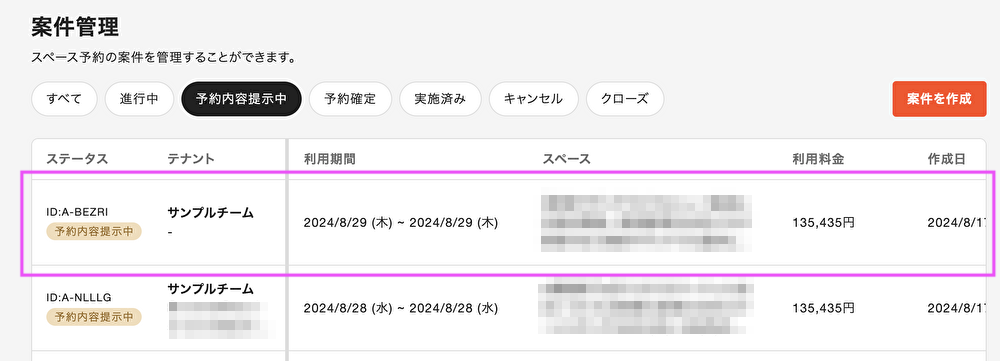Click 予約内容提示中 badge under ID:A-NLLLG
This screenshot has height=361, width=1000.
click(x=94, y=316)
